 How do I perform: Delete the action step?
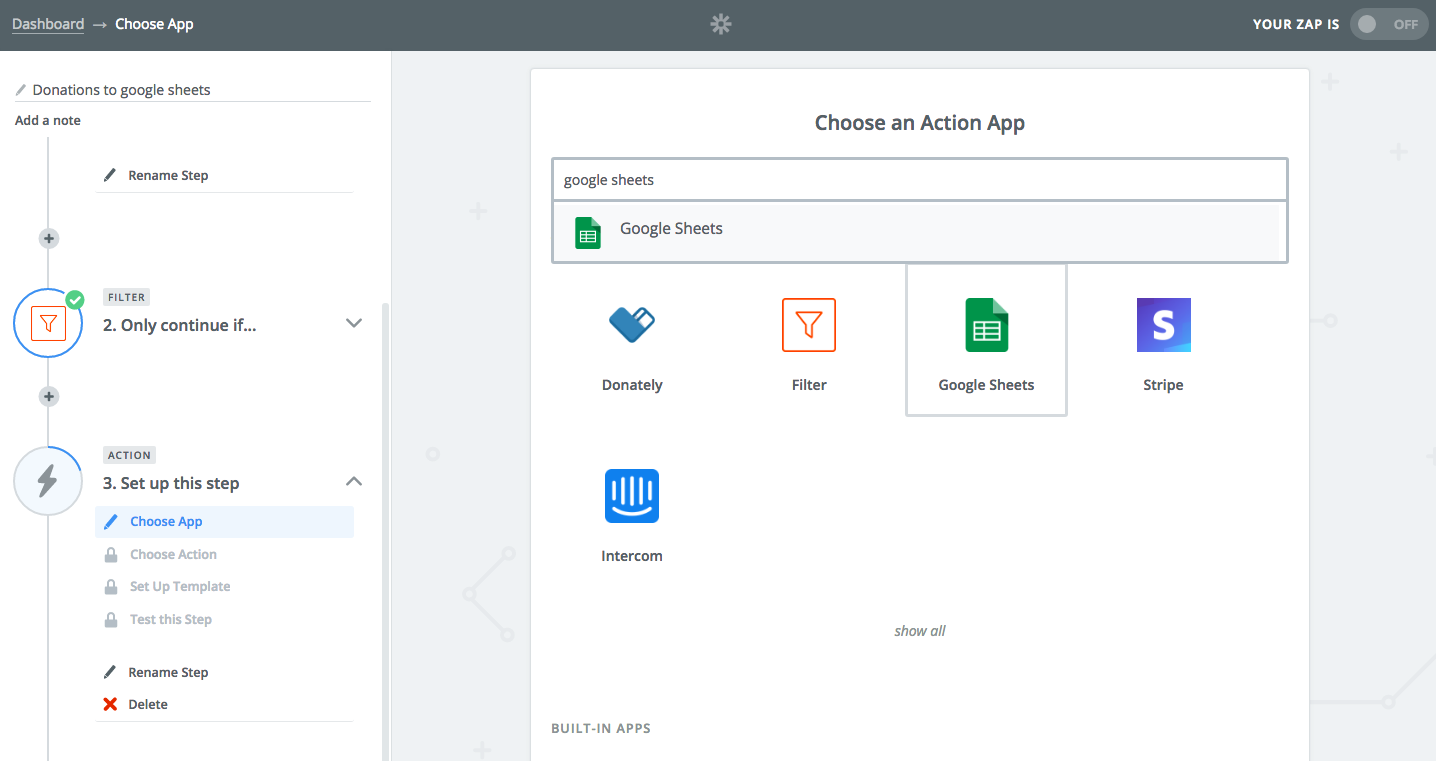(148, 704)
